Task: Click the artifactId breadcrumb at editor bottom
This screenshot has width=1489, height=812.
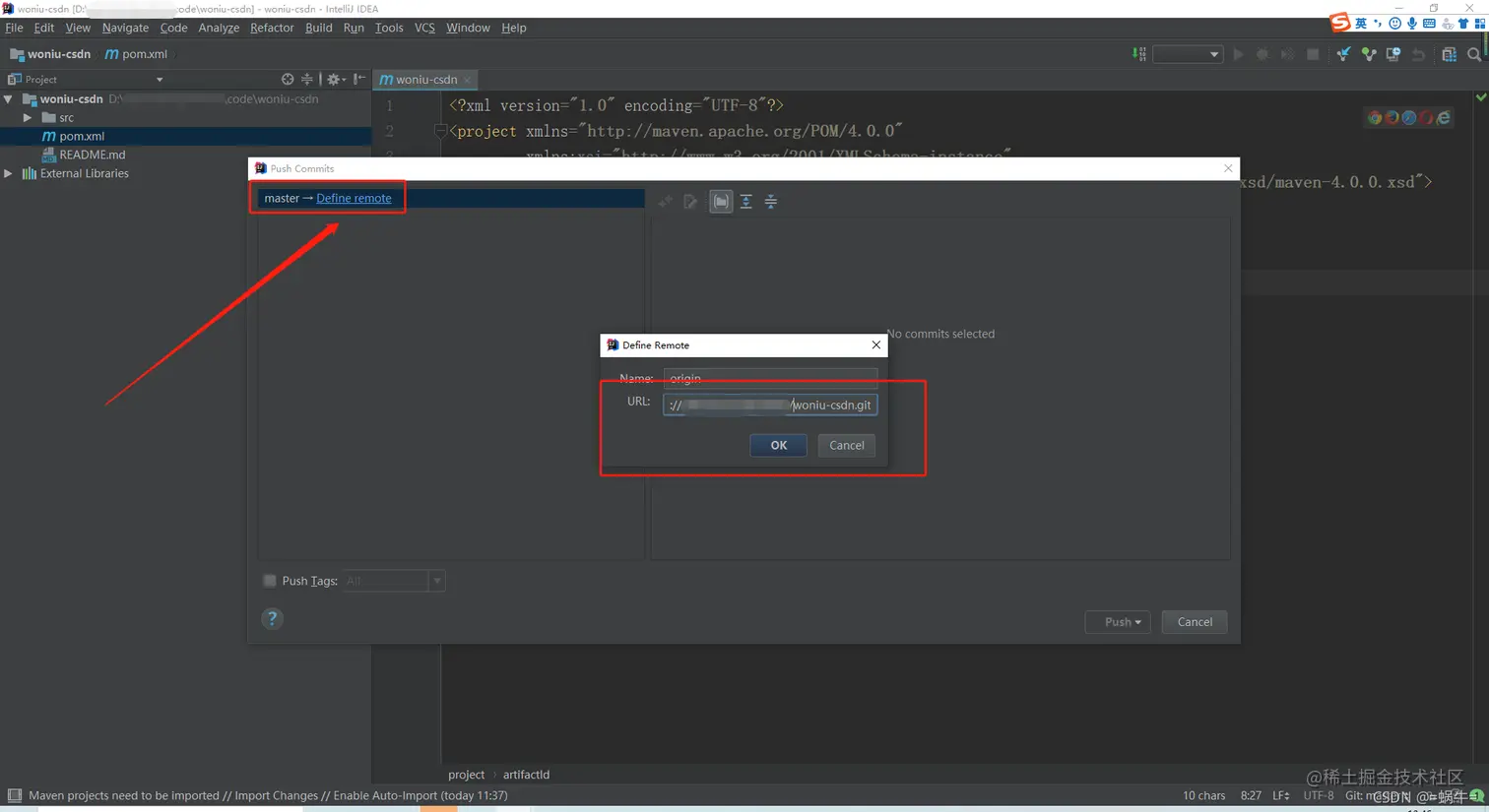Action: click(x=526, y=775)
